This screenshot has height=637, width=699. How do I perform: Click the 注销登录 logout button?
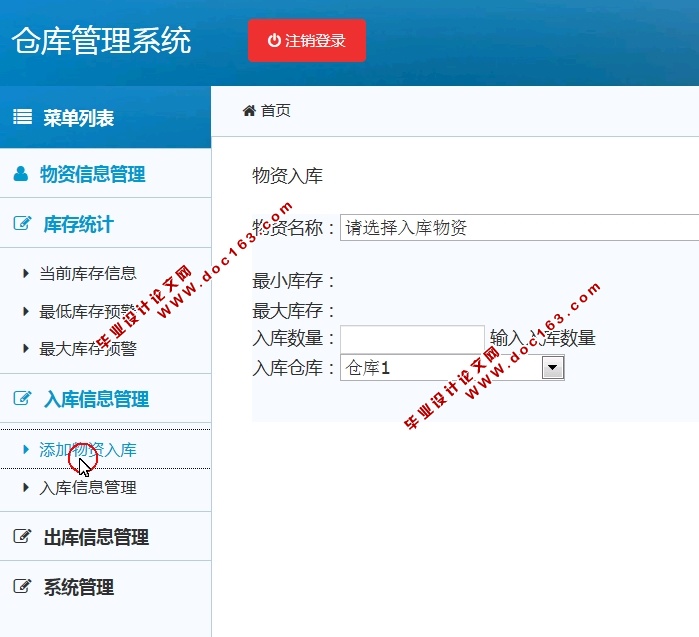(x=307, y=41)
